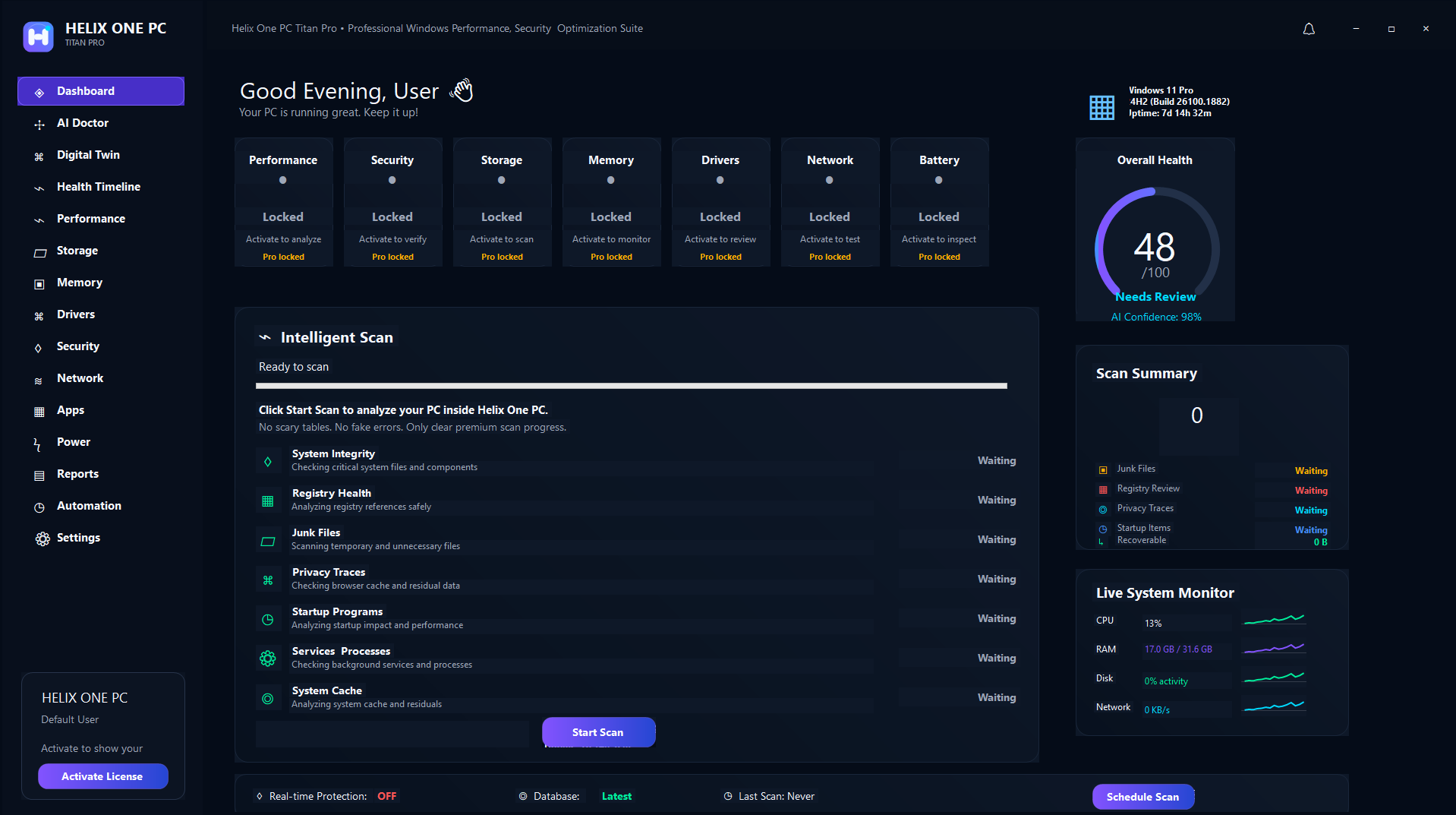Click the Registry Review icon in Scan Summary
This screenshot has height=815, width=1456.
1103,489
